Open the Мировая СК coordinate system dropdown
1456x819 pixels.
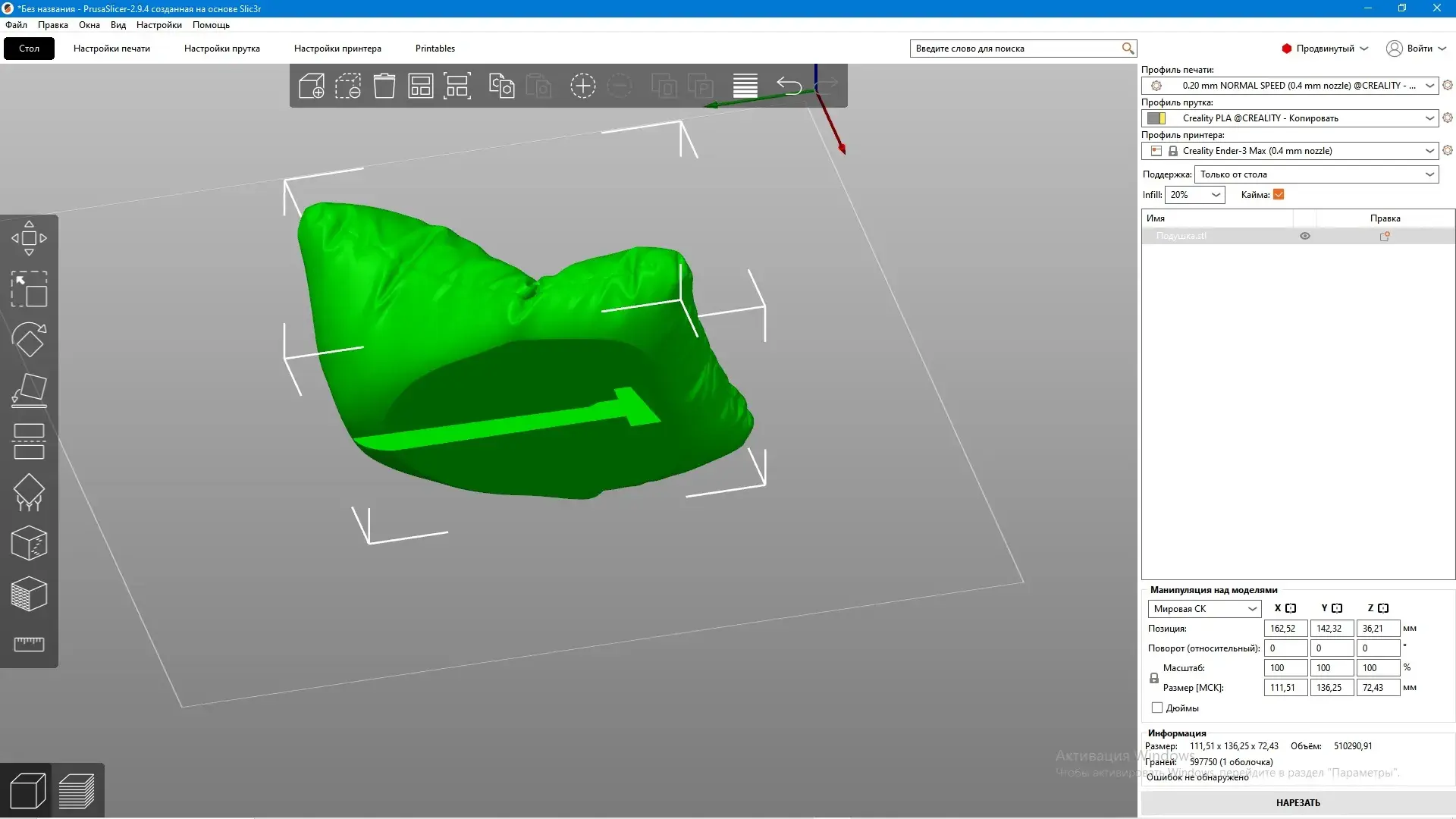pos(1204,609)
